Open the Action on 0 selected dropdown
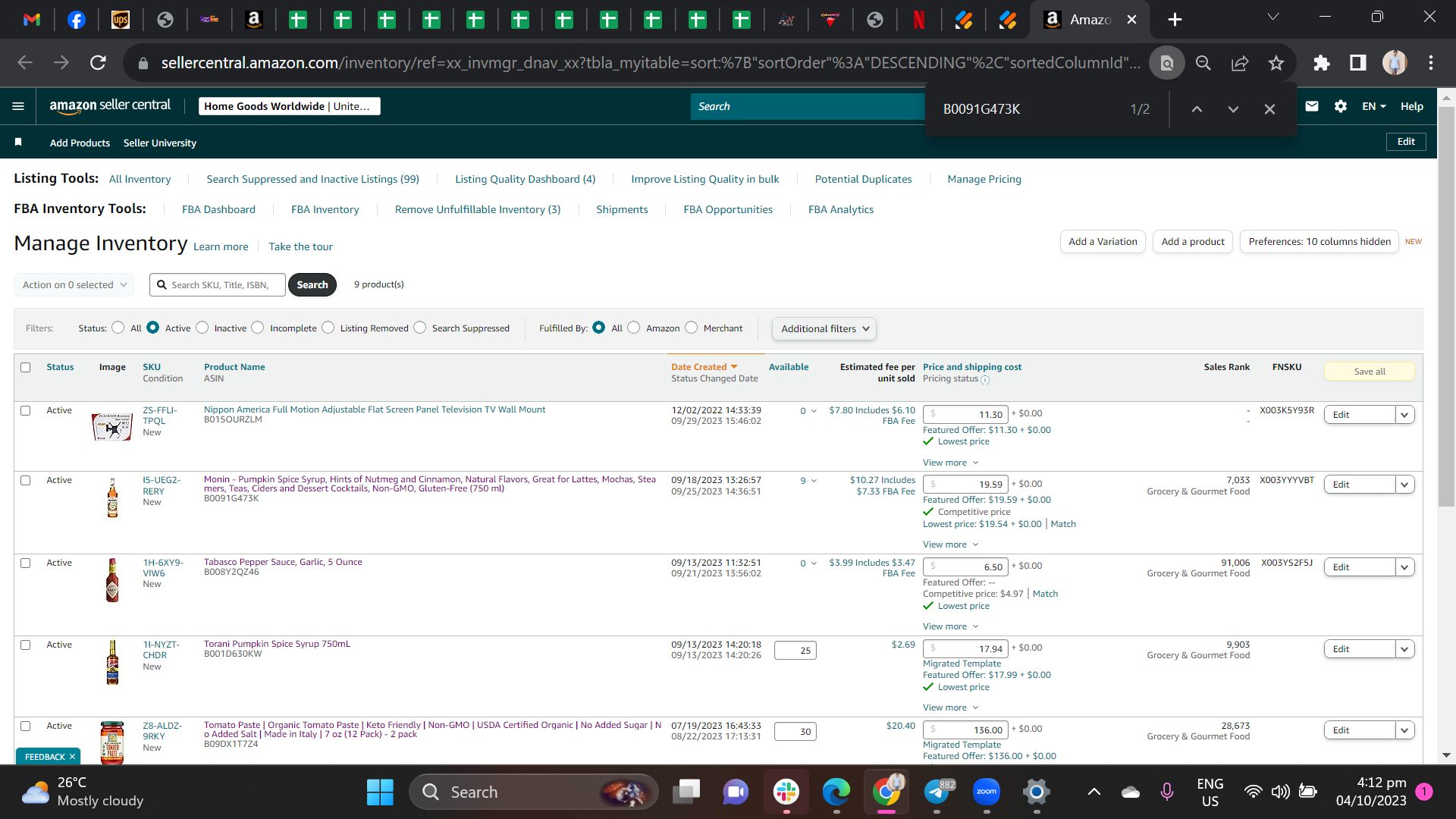1456x819 pixels. point(74,285)
